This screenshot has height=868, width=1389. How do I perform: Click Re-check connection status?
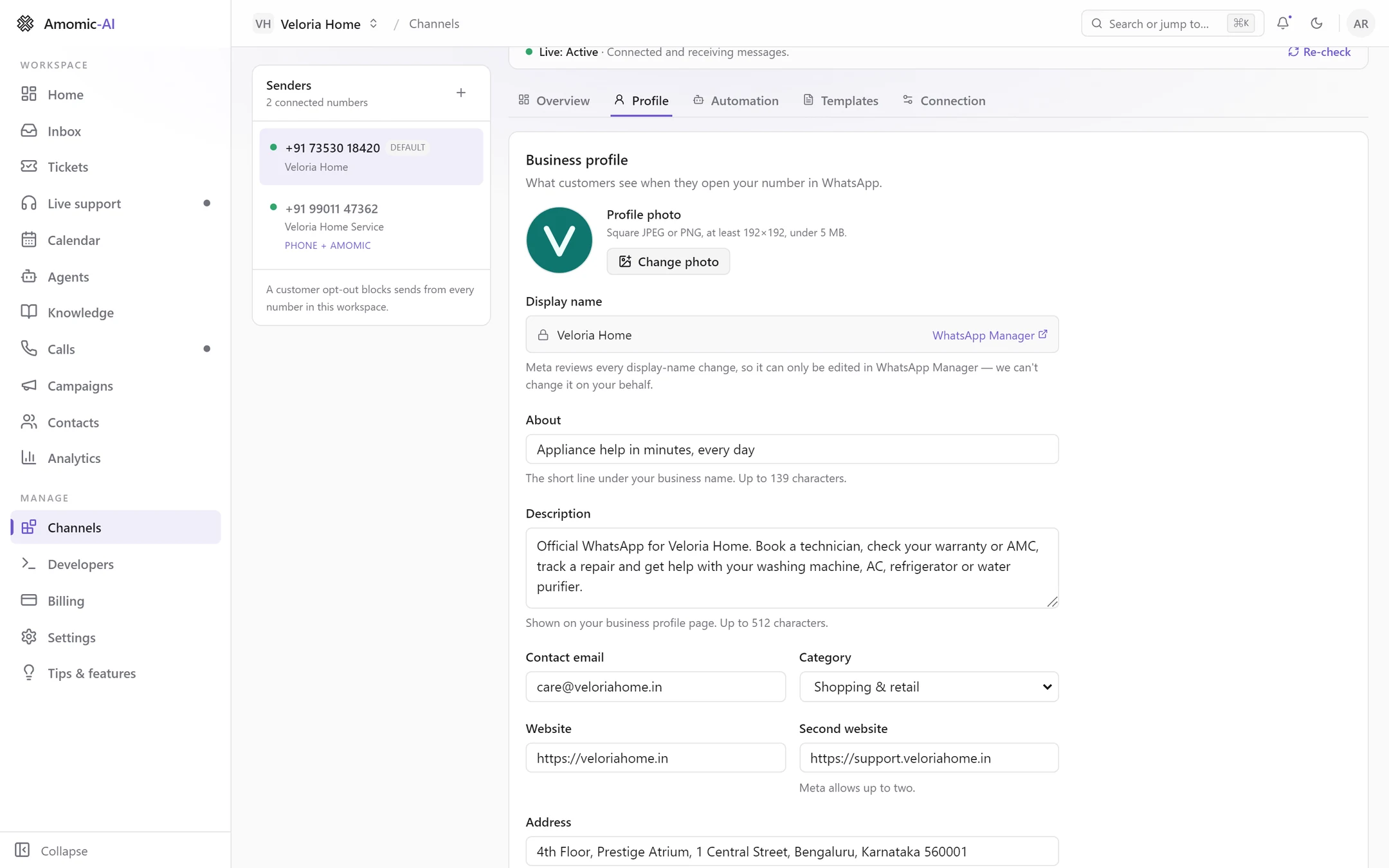[1319, 51]
